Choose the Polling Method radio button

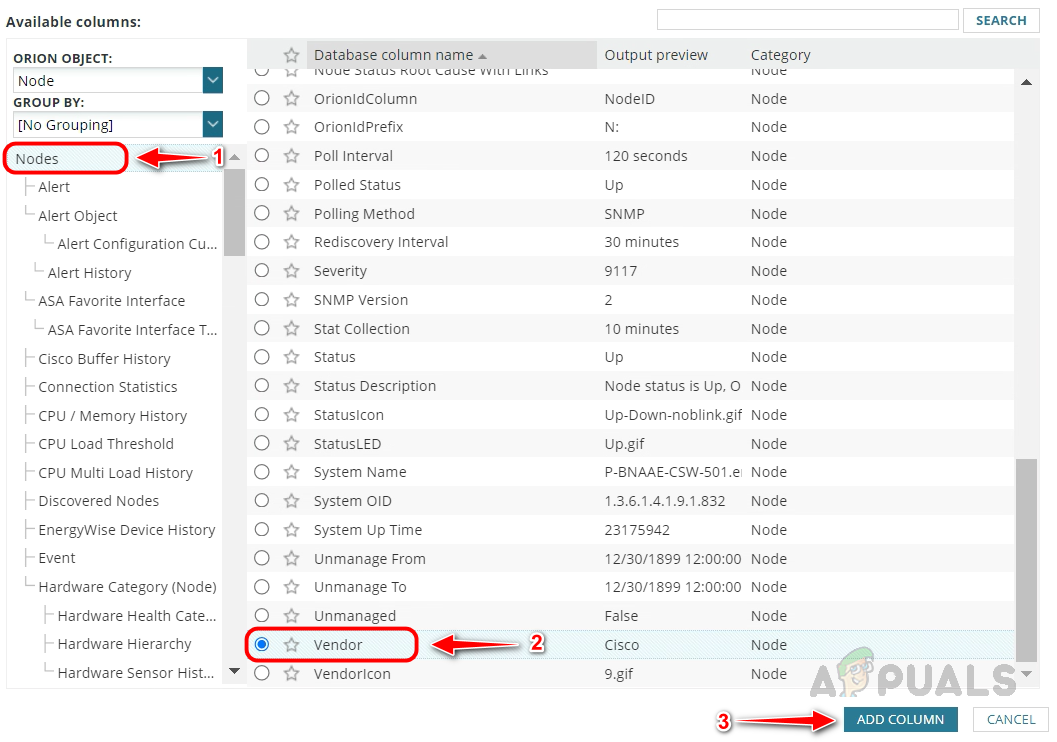coord(262,214)
